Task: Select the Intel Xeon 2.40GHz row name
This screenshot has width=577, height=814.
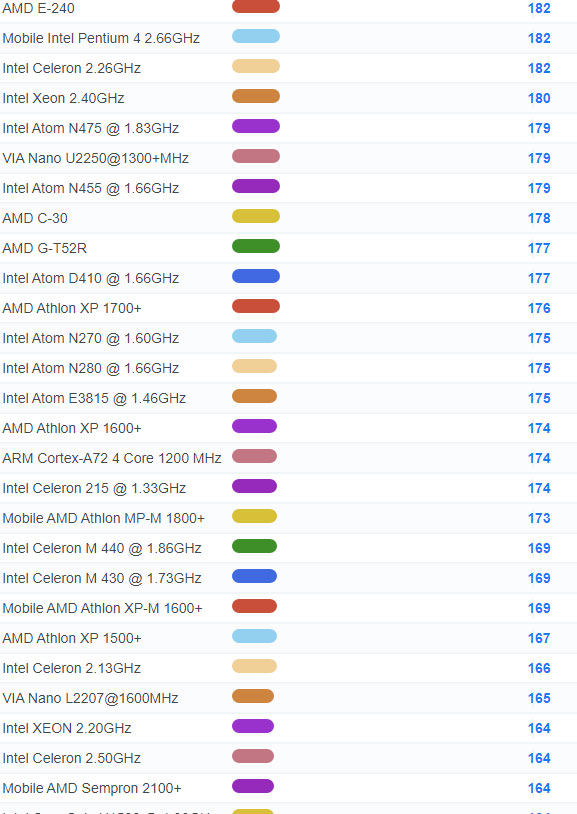Action: pyautogui.click(x=63, y=98)
